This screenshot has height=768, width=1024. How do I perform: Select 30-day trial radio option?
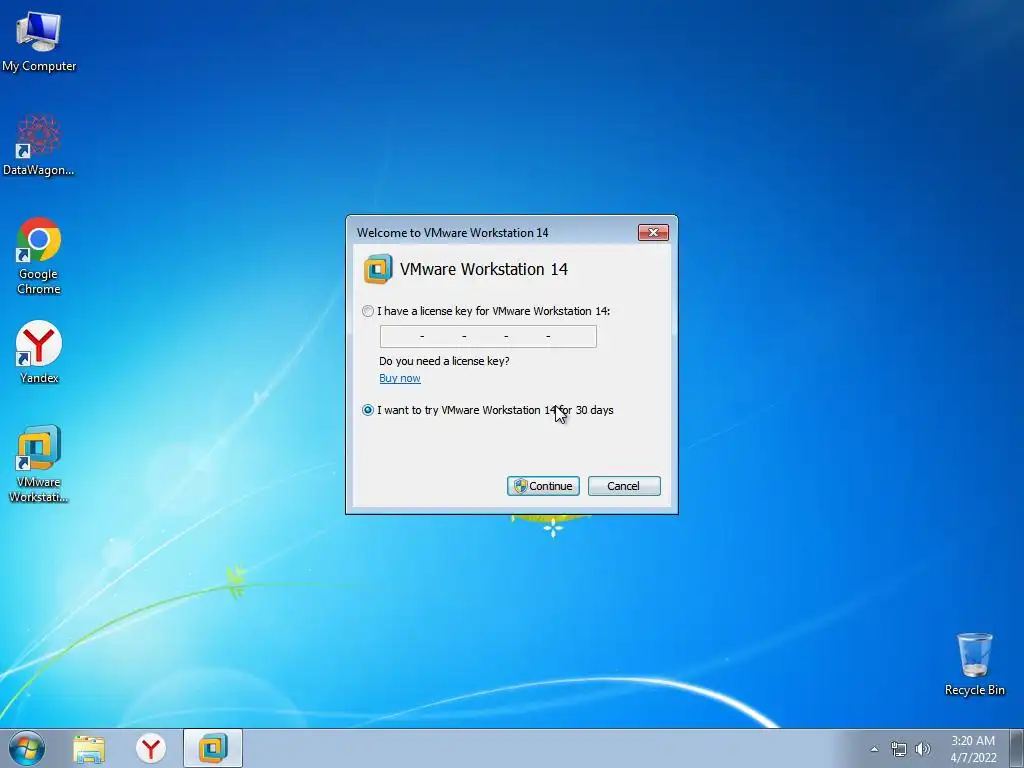click(x=368, y=410)
